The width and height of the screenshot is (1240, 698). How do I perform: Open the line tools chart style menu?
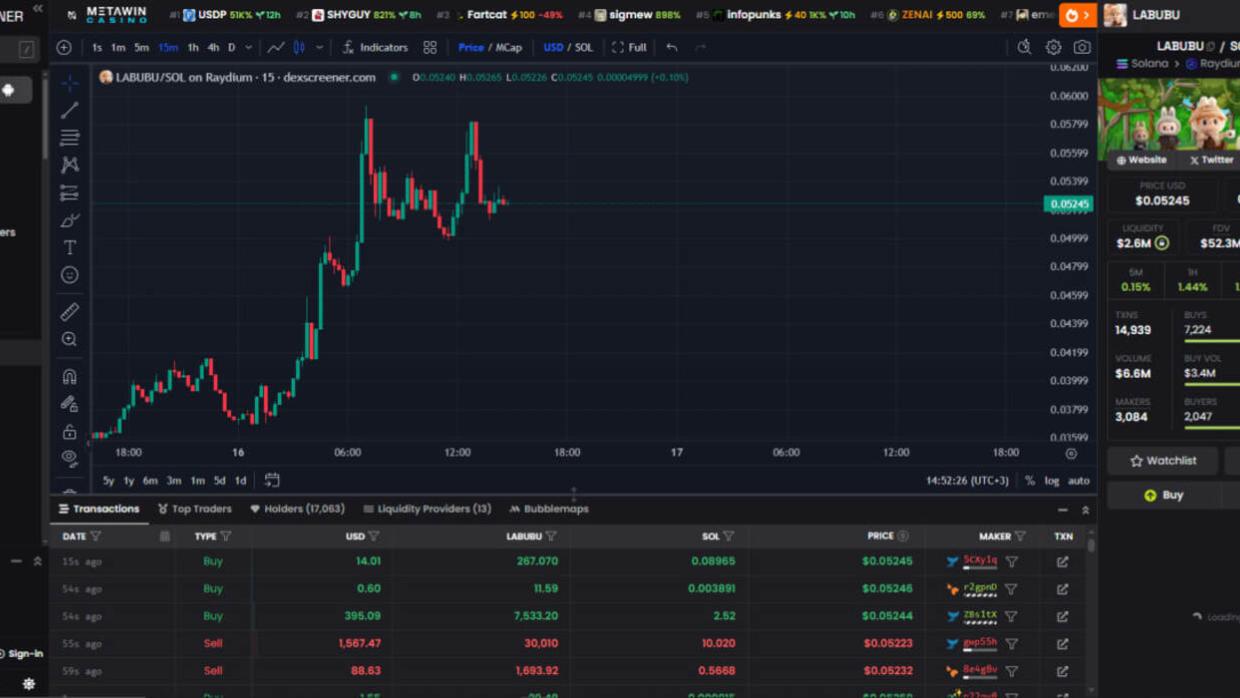click(x=275, y=47)
